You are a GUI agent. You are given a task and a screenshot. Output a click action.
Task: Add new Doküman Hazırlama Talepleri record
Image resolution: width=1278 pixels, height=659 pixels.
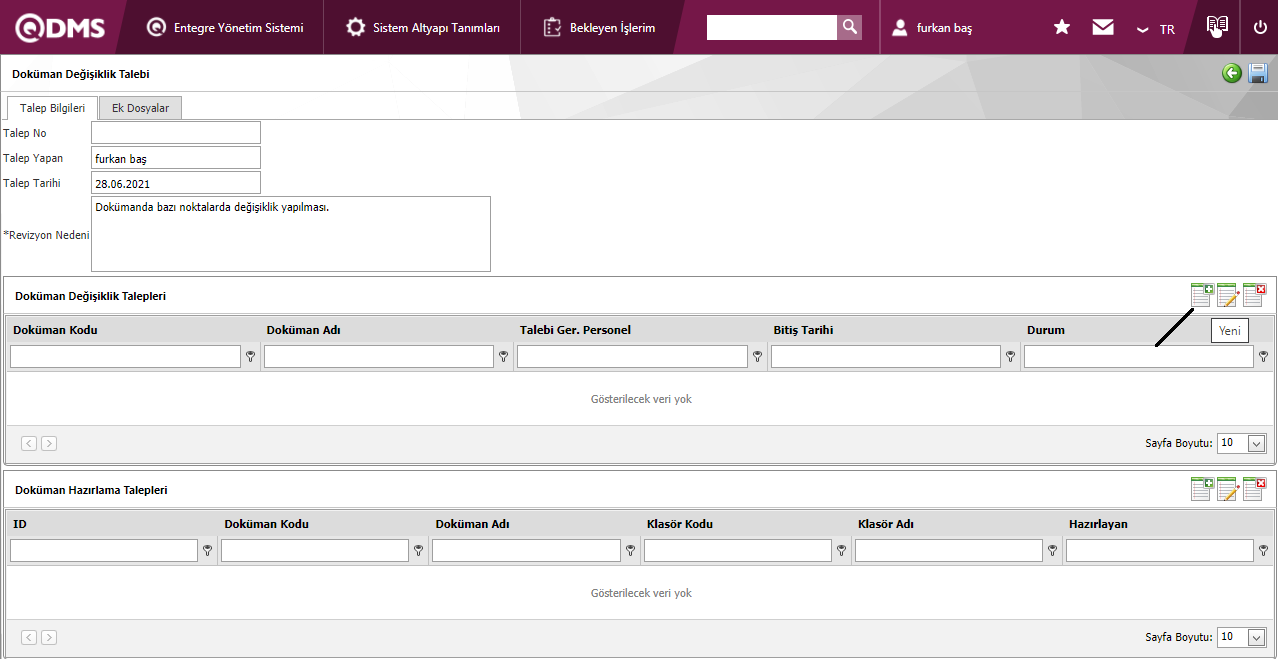click(1201, 489)
